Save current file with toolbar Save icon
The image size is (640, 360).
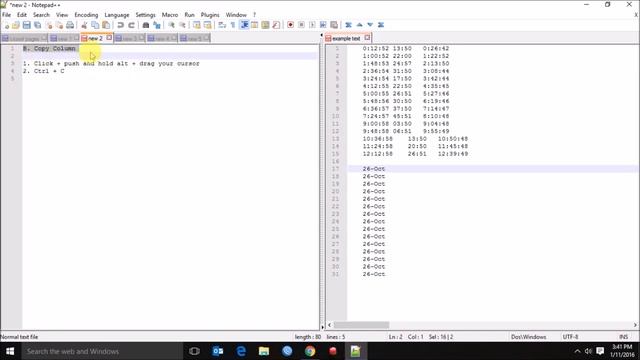[27, 25]
